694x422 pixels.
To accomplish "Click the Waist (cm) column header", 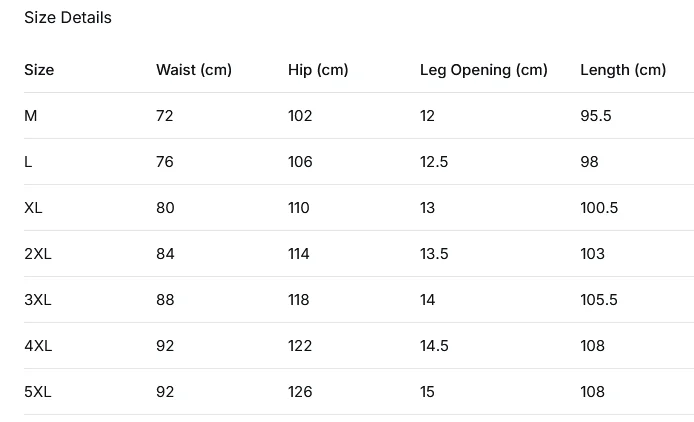I will (x=194, y=70).
